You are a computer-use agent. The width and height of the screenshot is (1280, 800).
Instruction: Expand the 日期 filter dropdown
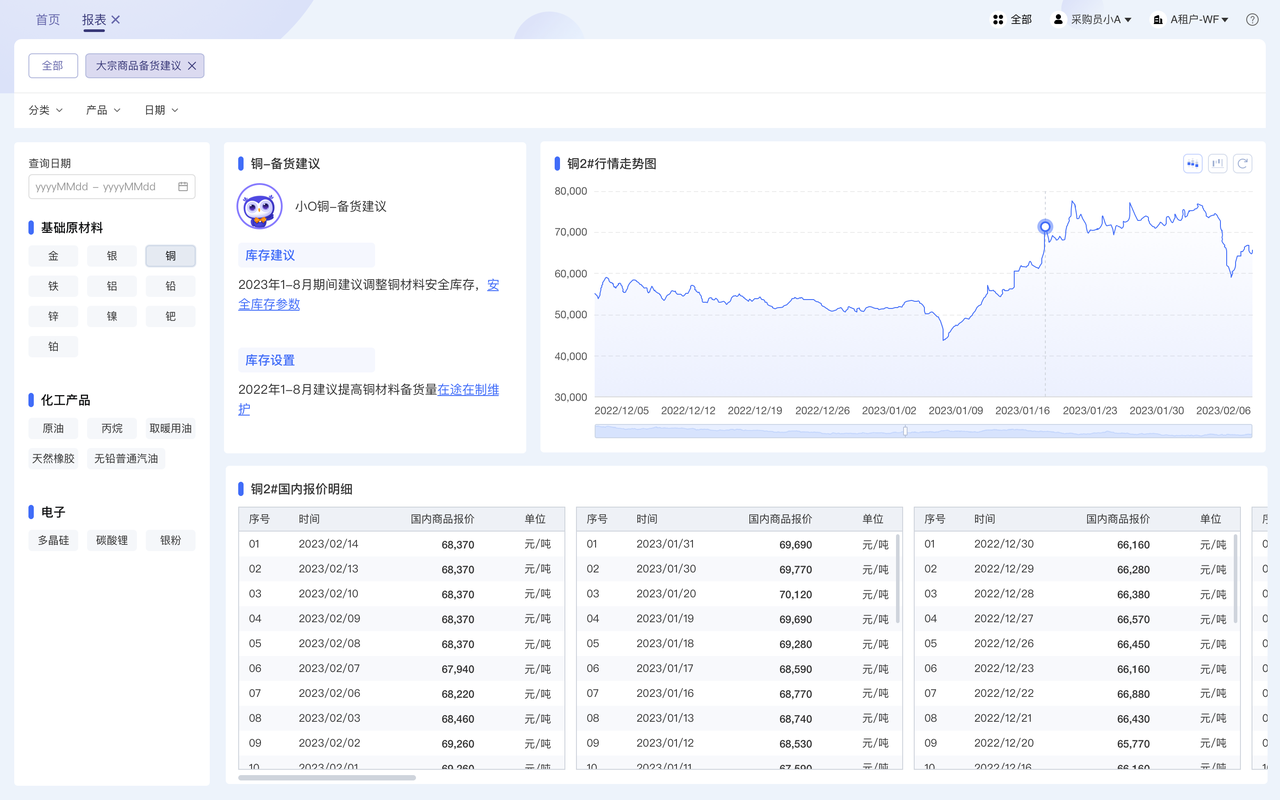coord(161,110)
